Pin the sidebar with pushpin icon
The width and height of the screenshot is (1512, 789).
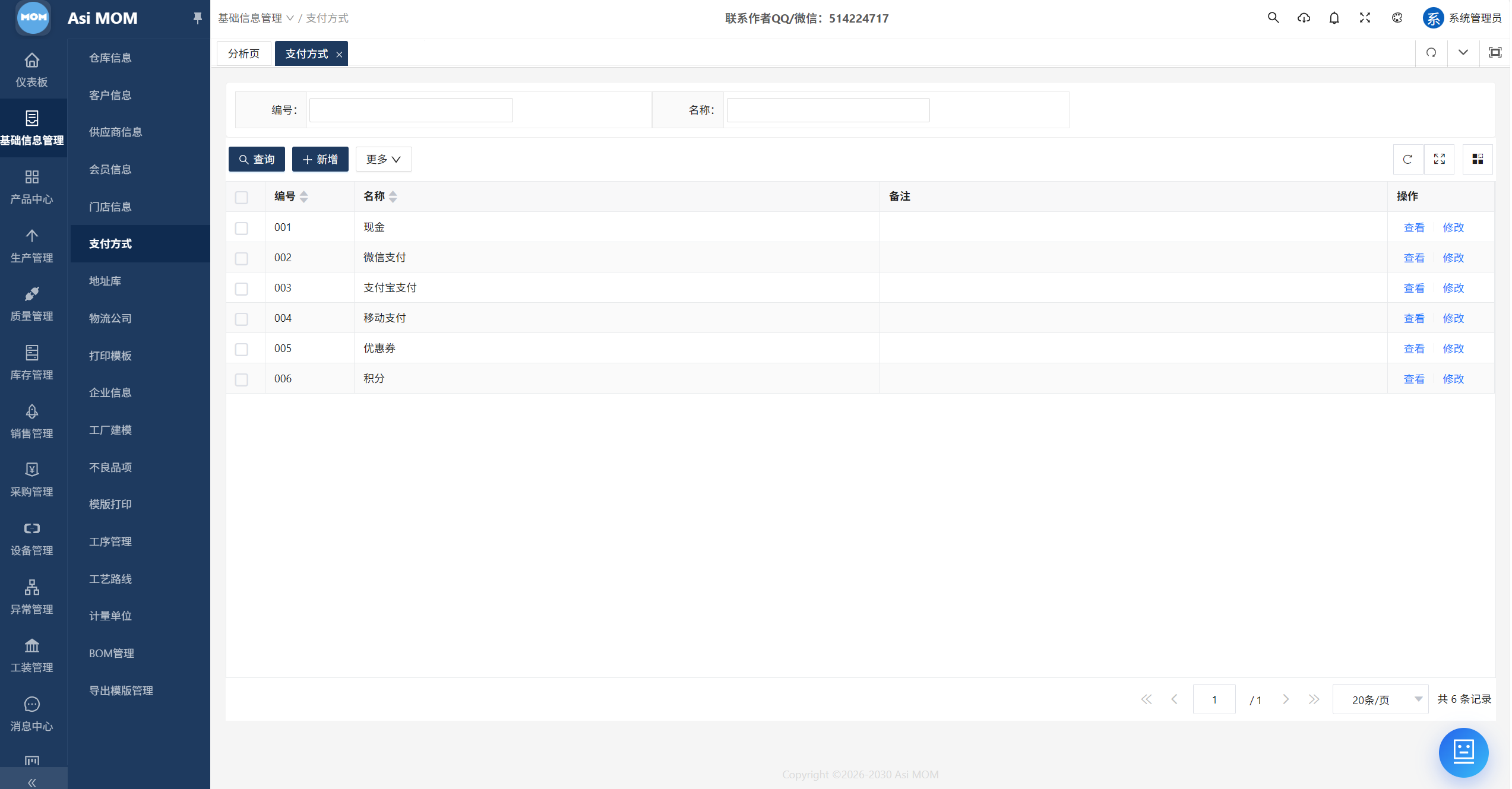tap(197, 18)
